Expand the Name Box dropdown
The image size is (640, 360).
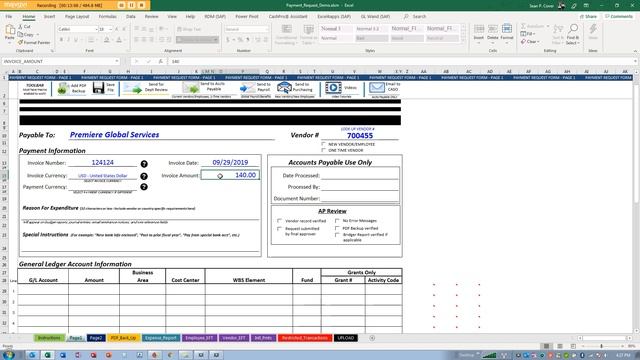(117, 61)
